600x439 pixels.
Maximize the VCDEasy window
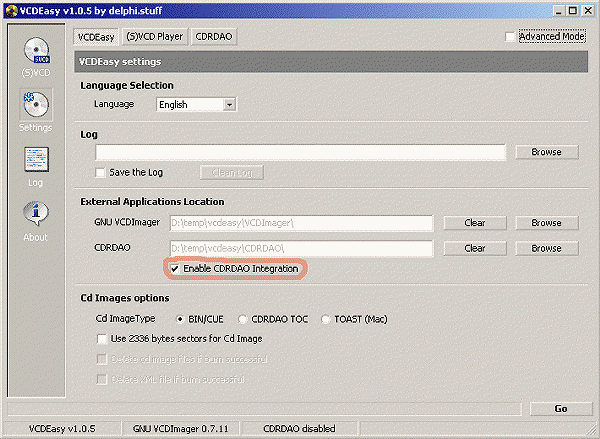[x=573, y=11]
